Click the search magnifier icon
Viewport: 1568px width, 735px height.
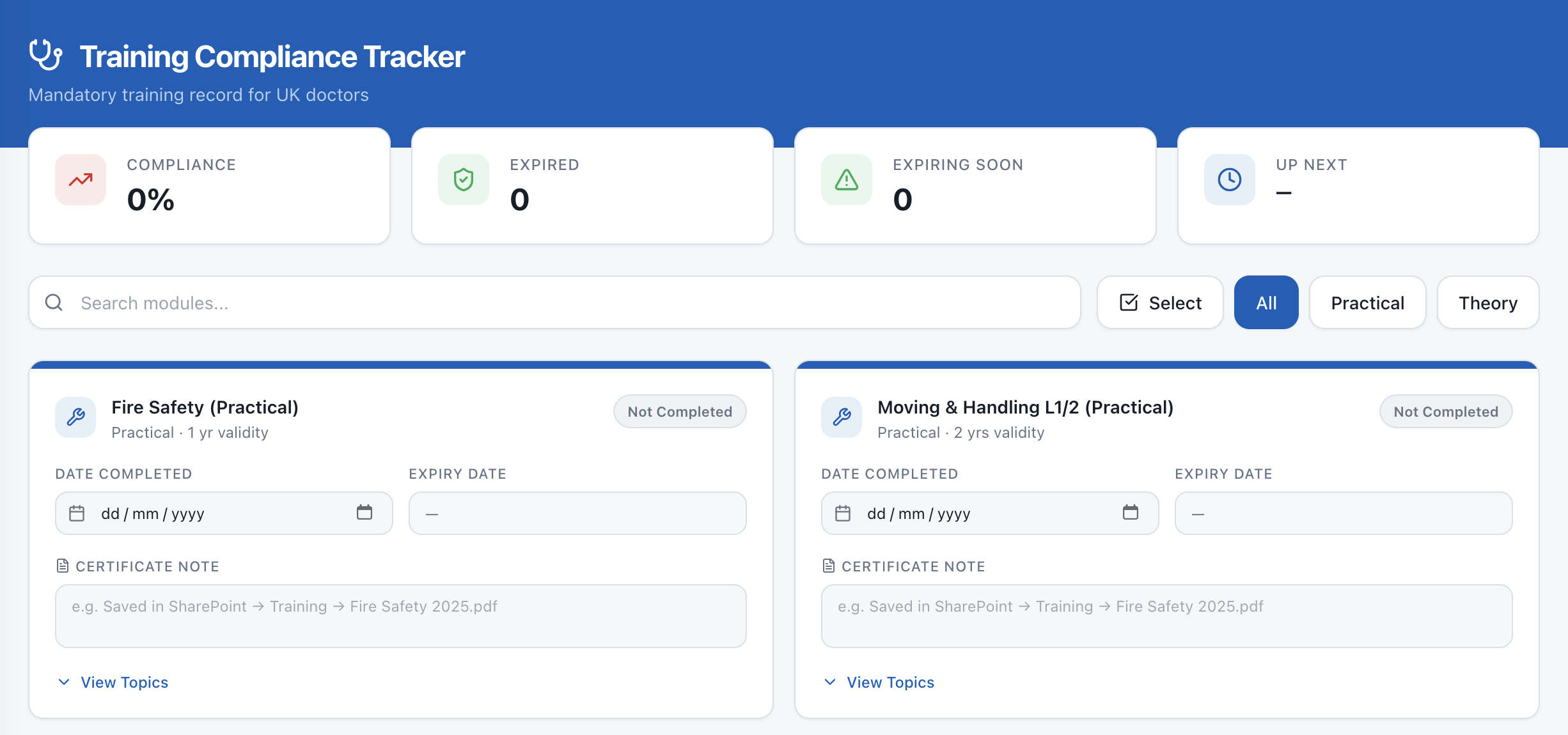coord(54,302)
